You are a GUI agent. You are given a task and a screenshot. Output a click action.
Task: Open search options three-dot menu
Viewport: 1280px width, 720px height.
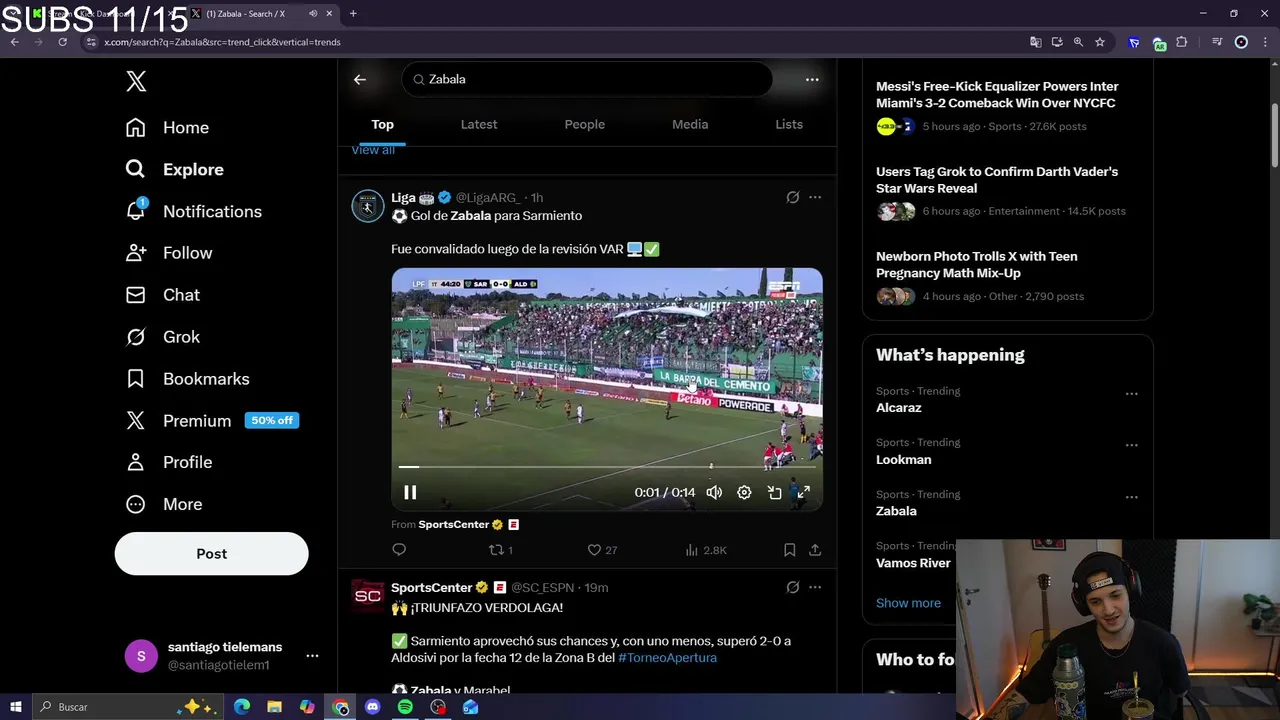tap(812, 79)
